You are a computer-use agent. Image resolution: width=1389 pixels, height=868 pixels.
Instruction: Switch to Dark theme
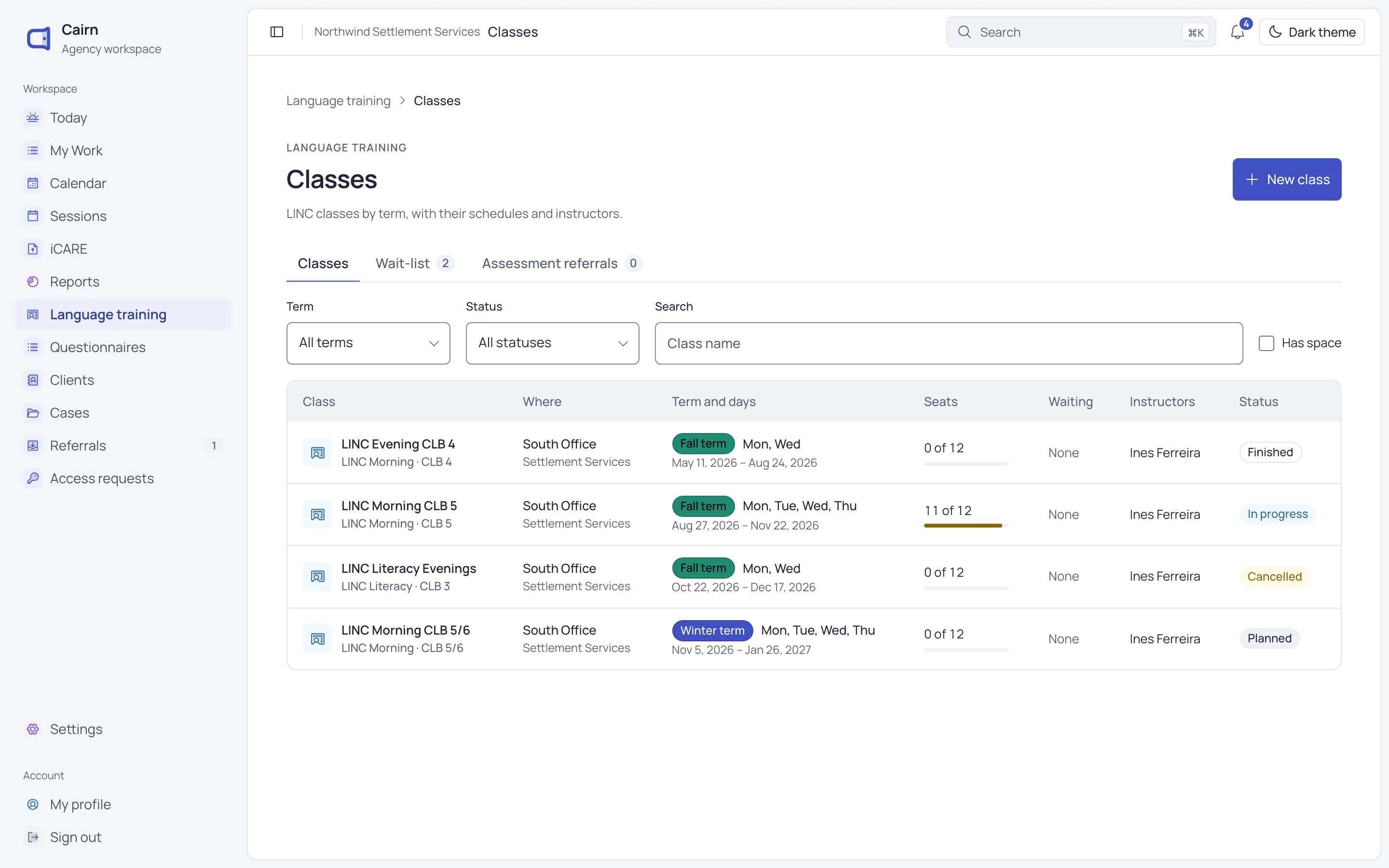tap(1311, 32)
